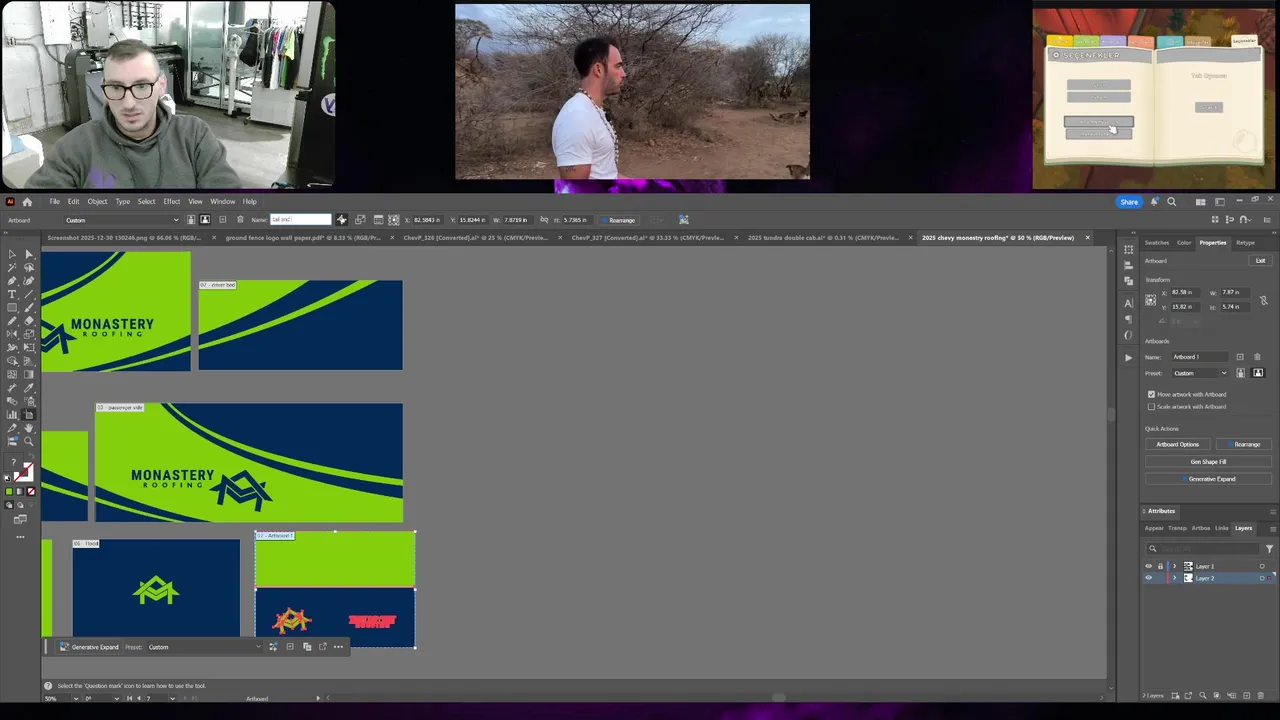Select the Rectangle tool
Screen dimensions: 1280x720
[12, 308]
